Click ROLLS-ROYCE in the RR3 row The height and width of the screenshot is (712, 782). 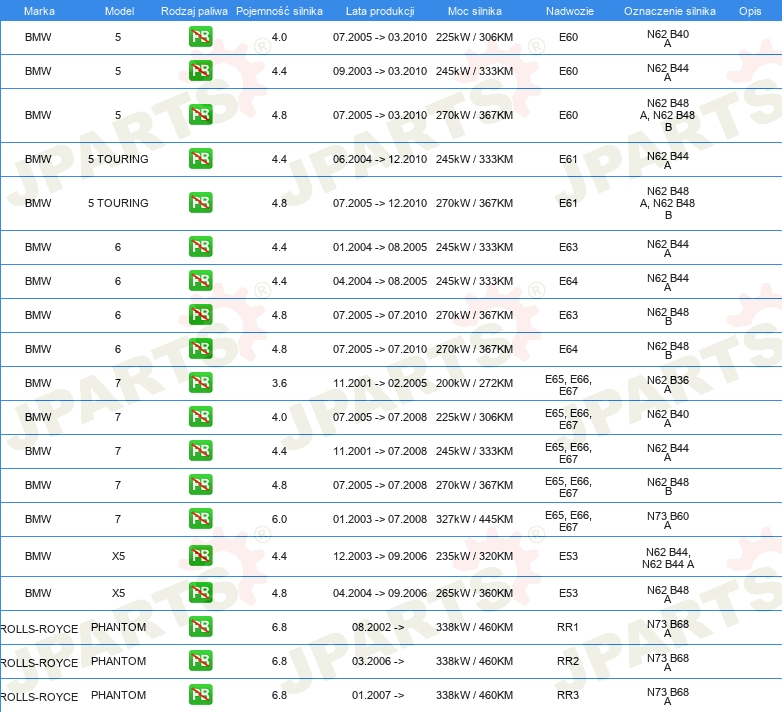click(x=39, y=697)
